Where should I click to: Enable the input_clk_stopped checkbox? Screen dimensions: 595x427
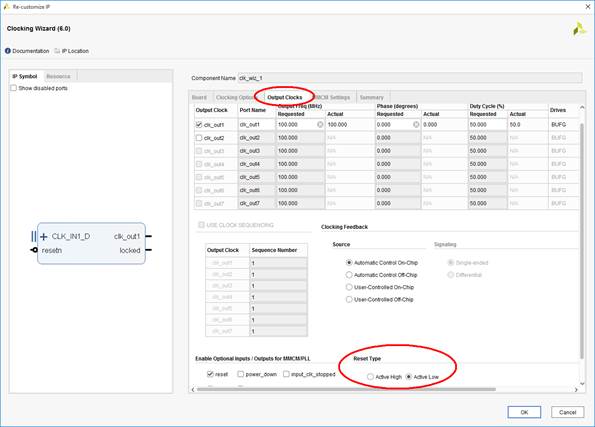click(286, 374)
